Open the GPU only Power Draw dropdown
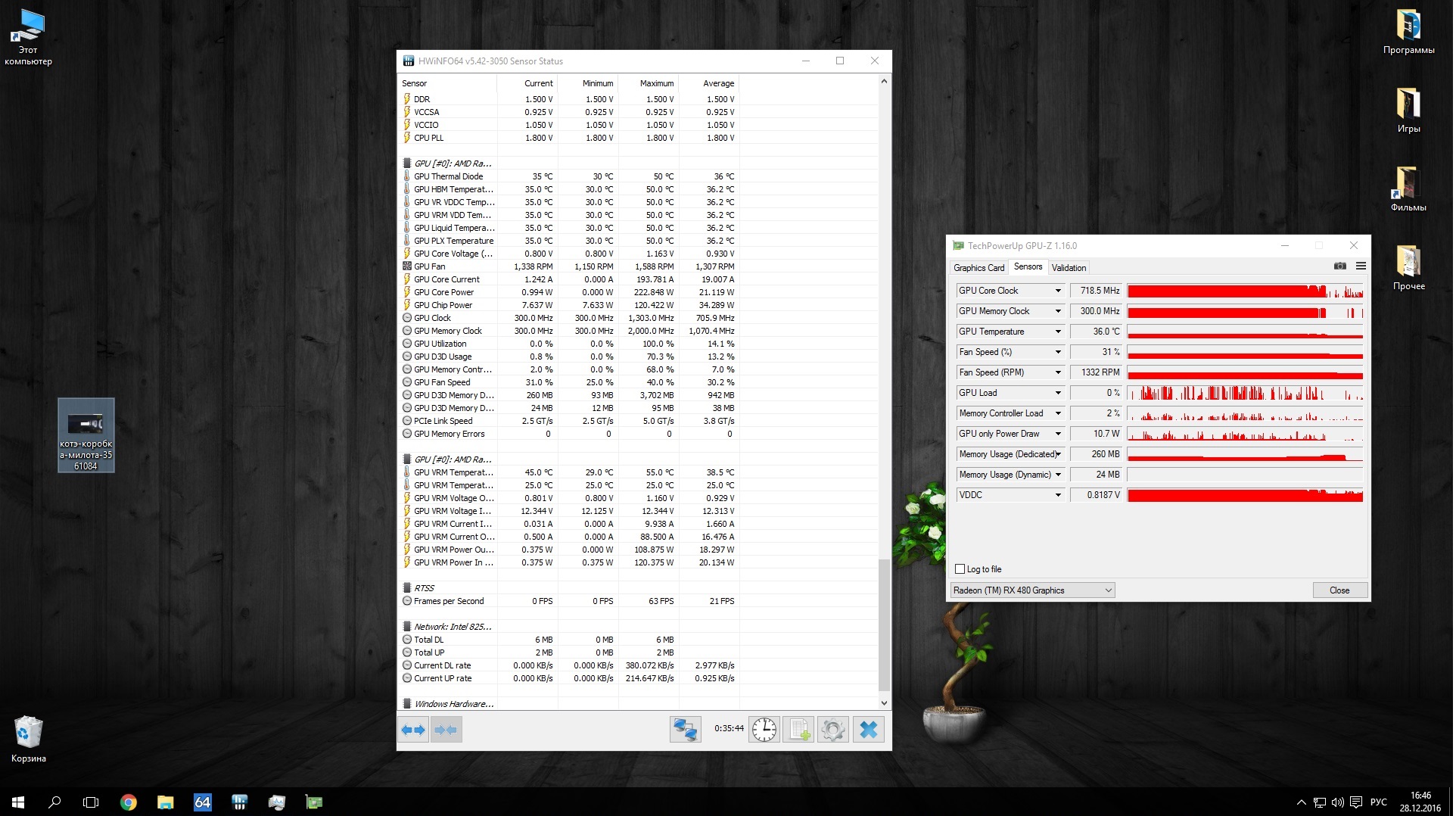This screenshot has height=816, width=1456. click(x=1059, y=434)
